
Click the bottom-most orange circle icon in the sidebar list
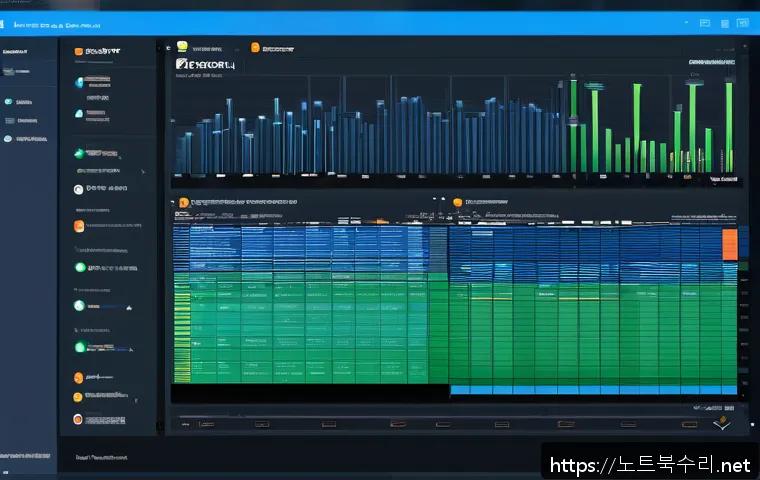[79, 422]
